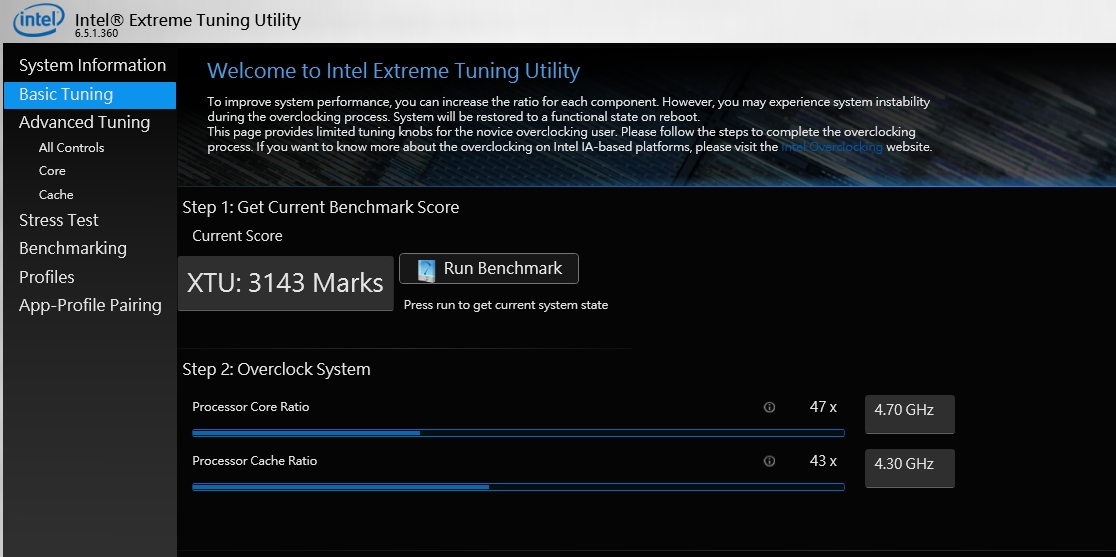Adjust Processor Cache Ratio slider
The height and width of the screenshot is (557, 1116).
tap(518, 487)
